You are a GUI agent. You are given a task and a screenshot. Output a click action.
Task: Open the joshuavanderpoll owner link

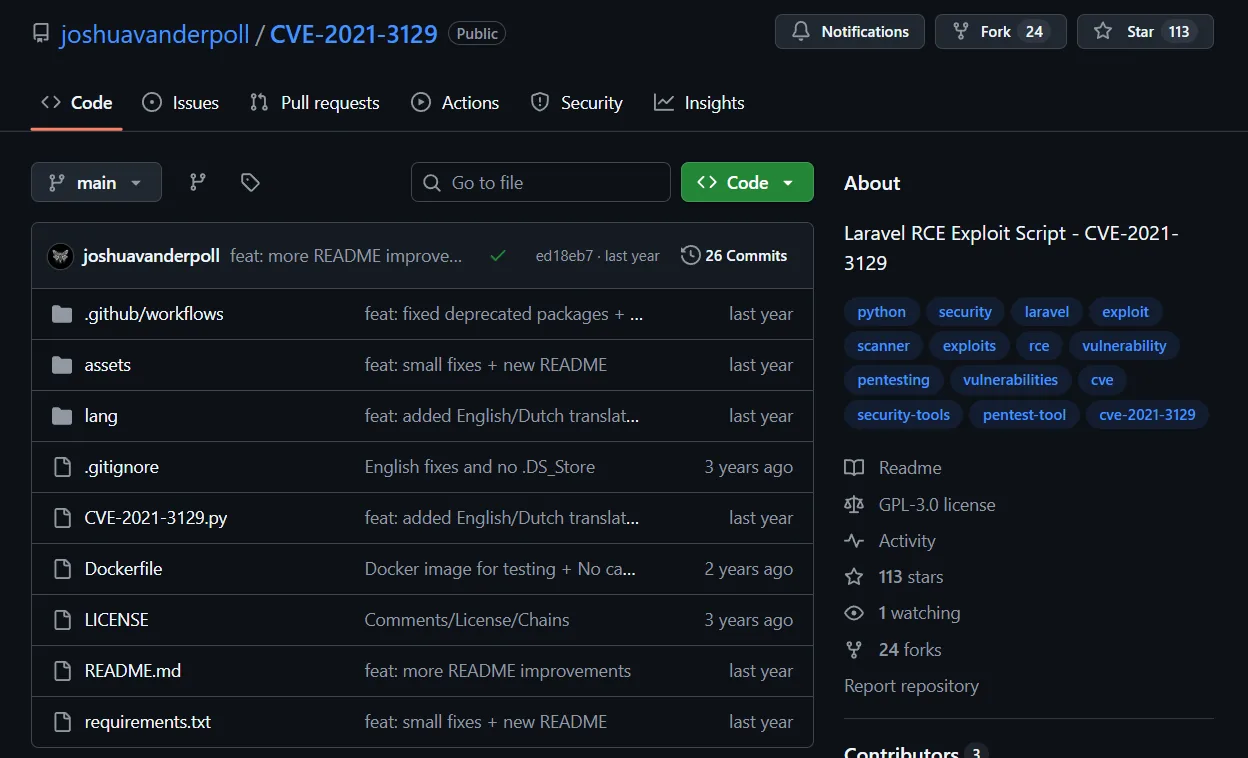(155, 34)
